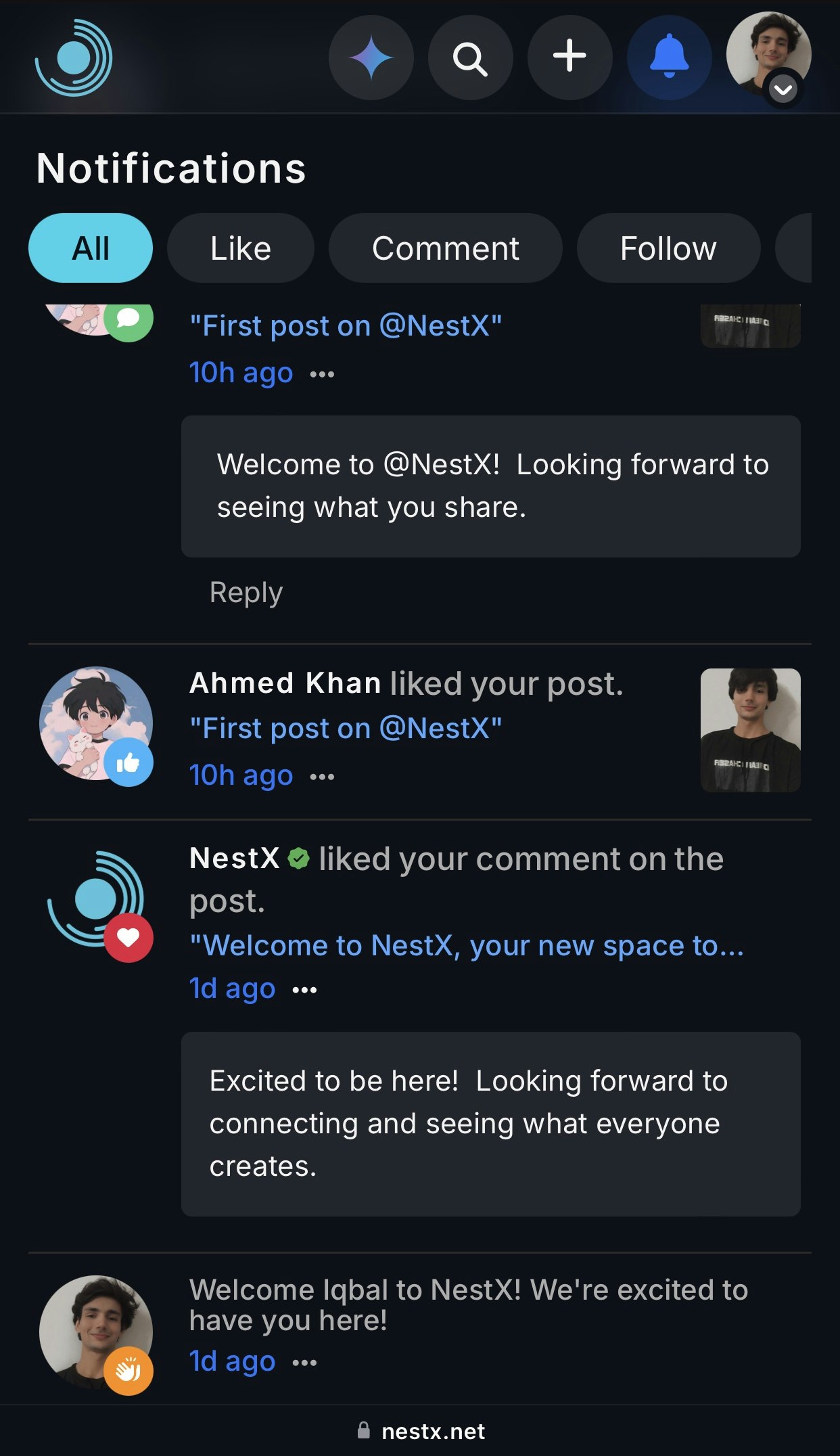Open the AI sparkle assistant
The width and height of the screenshot is (840, 1456).
(371, 58)
